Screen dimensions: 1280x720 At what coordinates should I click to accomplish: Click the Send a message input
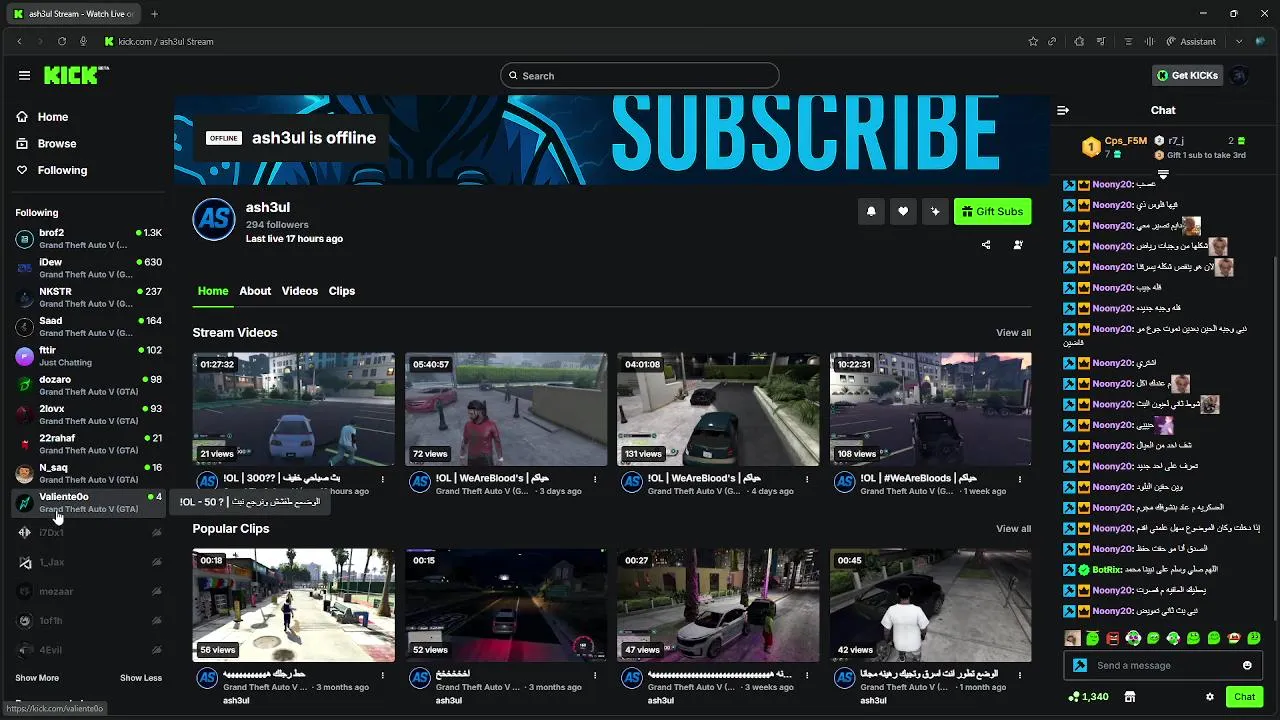point(1163,665)
